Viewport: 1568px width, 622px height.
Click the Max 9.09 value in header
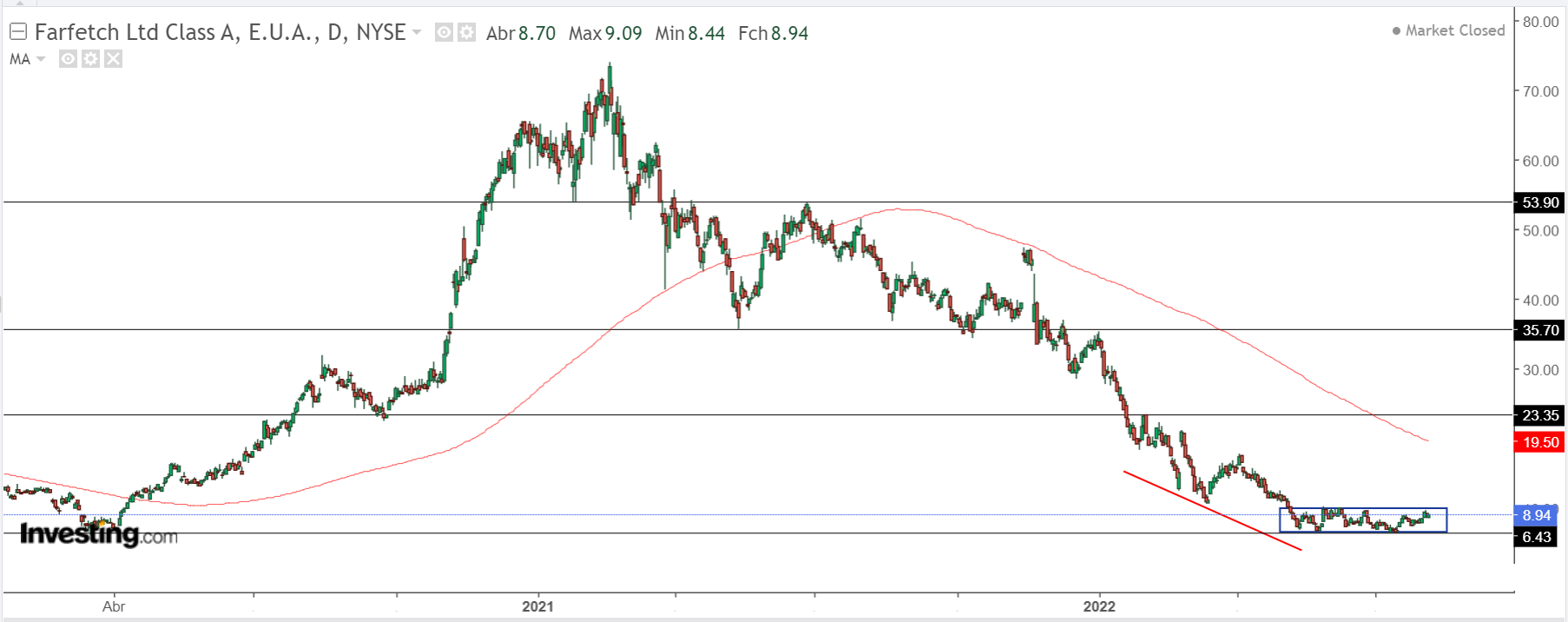click(605, 33)
